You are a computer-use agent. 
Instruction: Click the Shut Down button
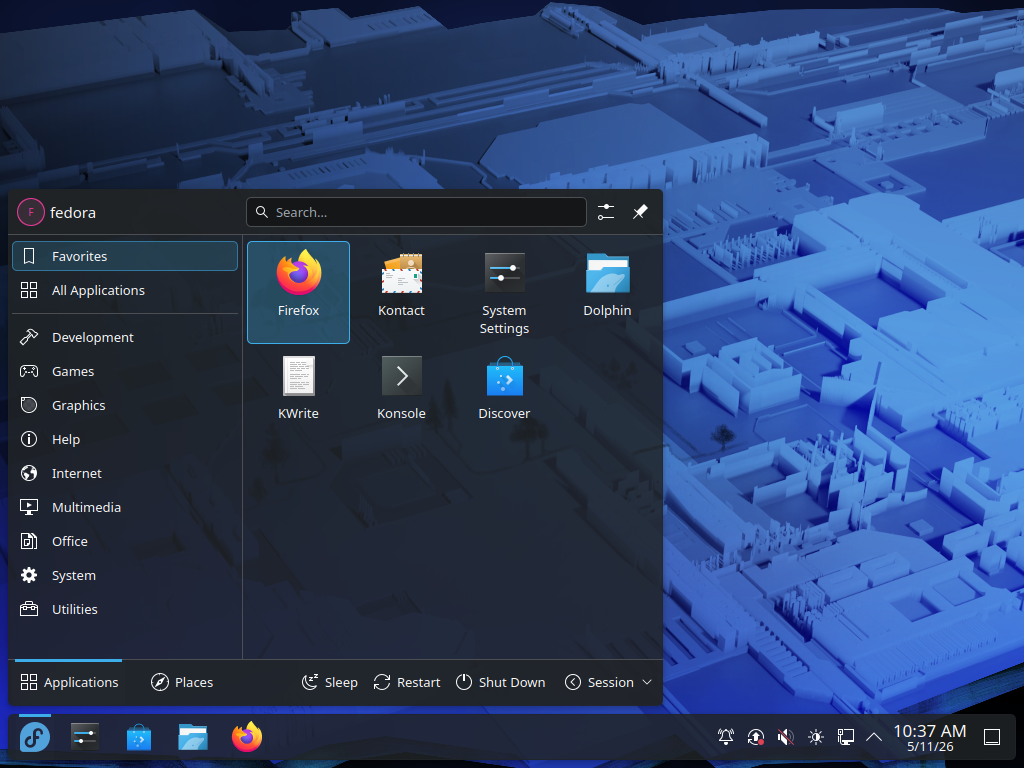tap(501, 682)
